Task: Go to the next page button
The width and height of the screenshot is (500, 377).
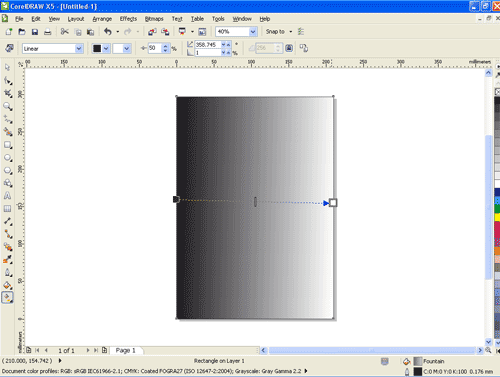Action: (88, 350)
